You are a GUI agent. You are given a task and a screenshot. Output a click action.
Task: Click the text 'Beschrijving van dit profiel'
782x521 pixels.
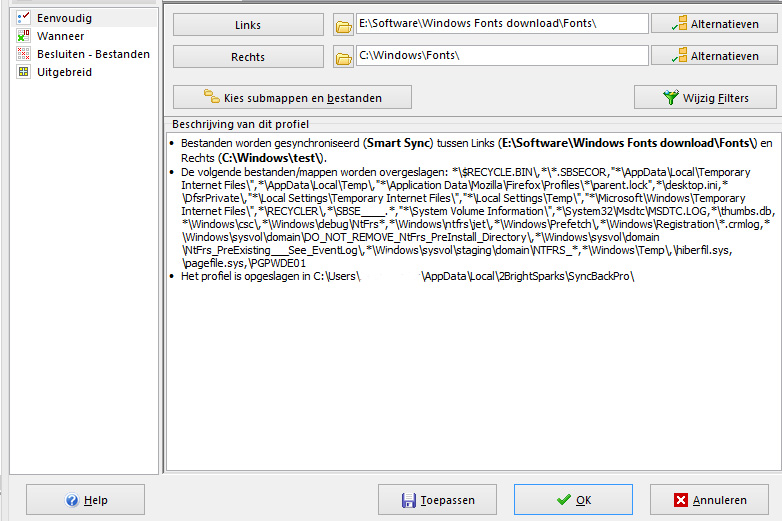(x=240, y=124)
